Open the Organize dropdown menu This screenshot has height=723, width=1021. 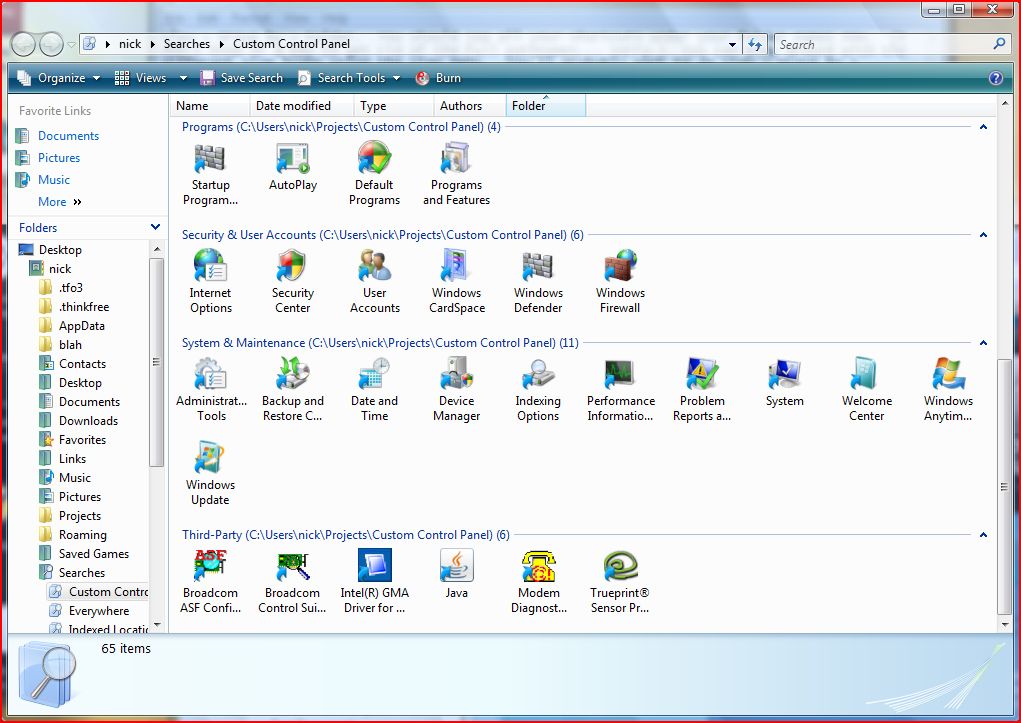coord(59,78)
